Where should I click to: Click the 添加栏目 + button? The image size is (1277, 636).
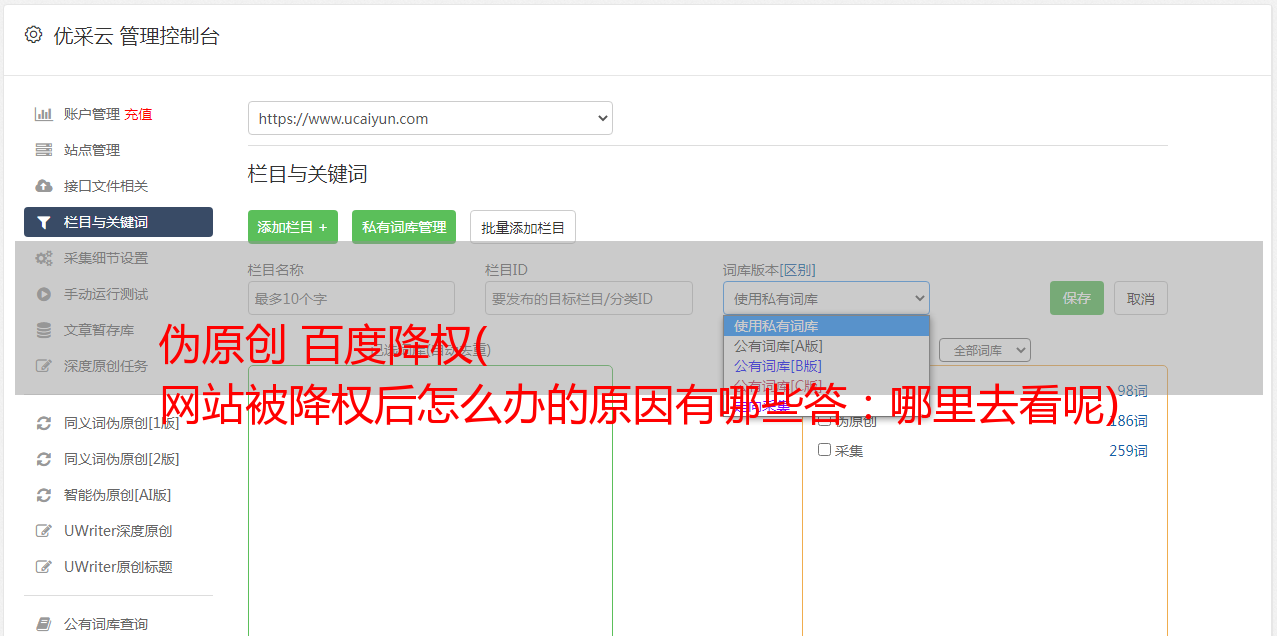pos(293,227)
